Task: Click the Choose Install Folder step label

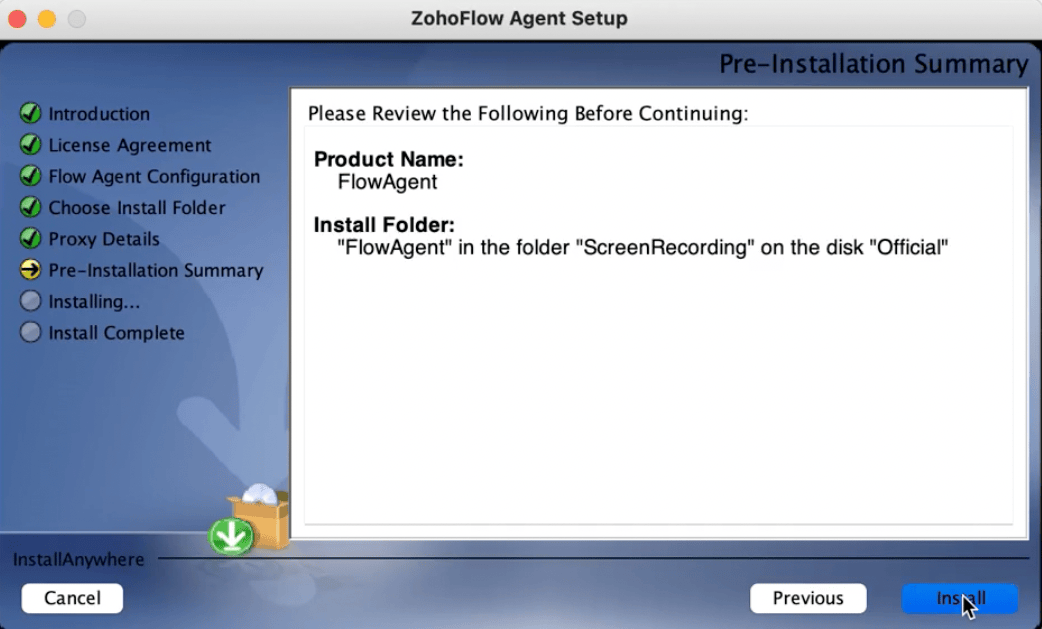Action: click(x=137, y=208)
